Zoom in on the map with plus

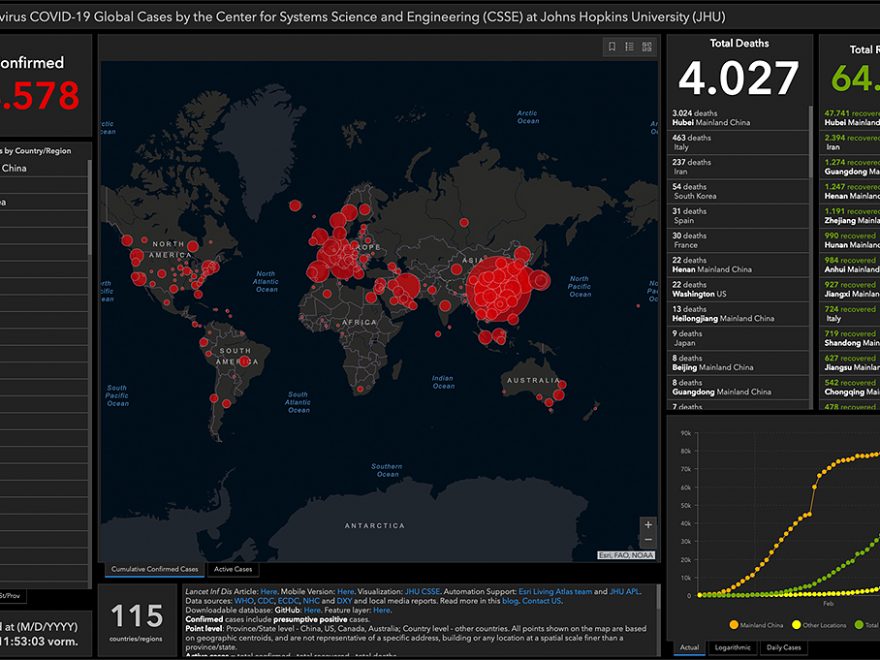(x=648, y=525)
